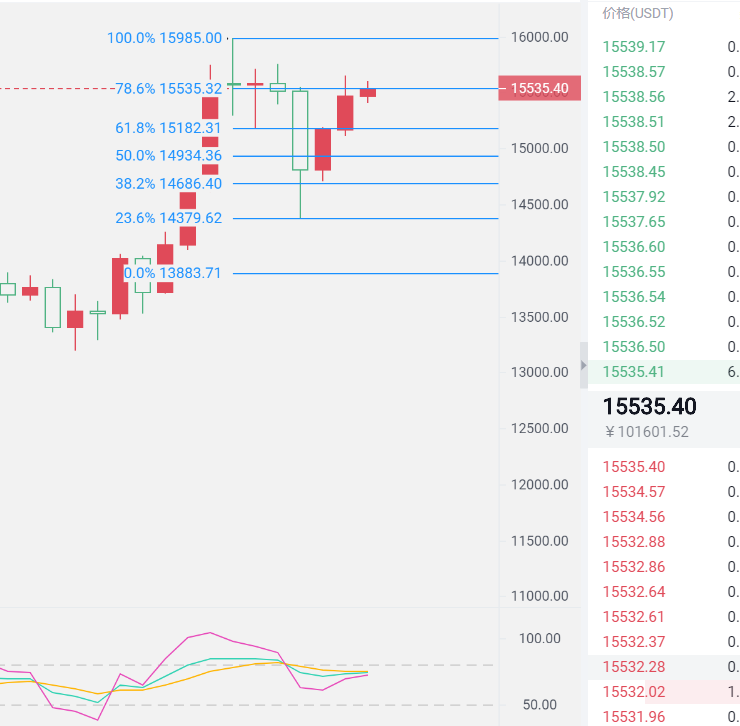The width and height of the screenshot is (740, 726).
Task: Click bid price 15532.64 in order book
Action: (x=634, y=592)
